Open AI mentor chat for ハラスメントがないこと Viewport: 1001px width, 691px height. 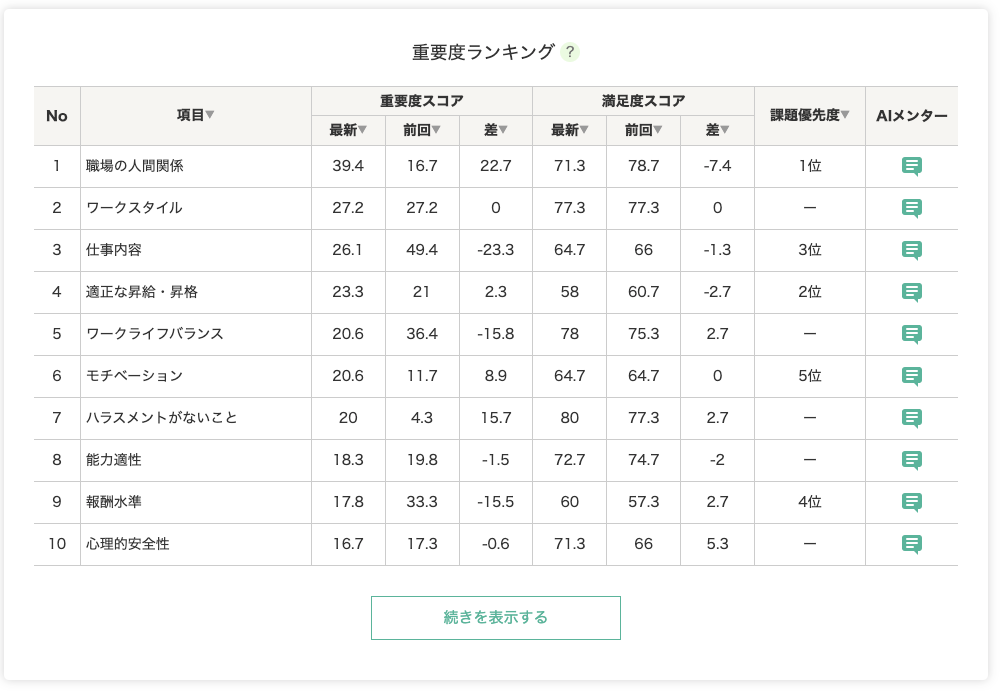click(911, 418)
